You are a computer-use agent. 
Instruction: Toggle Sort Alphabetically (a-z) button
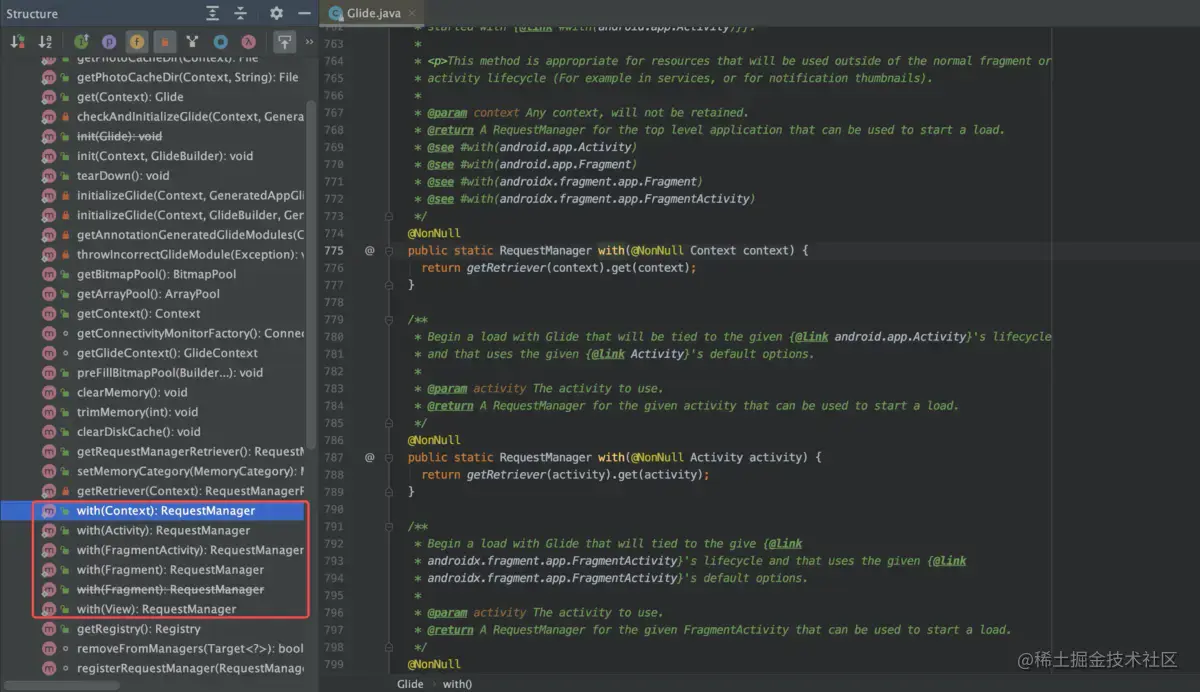click(x=45, y=42)
